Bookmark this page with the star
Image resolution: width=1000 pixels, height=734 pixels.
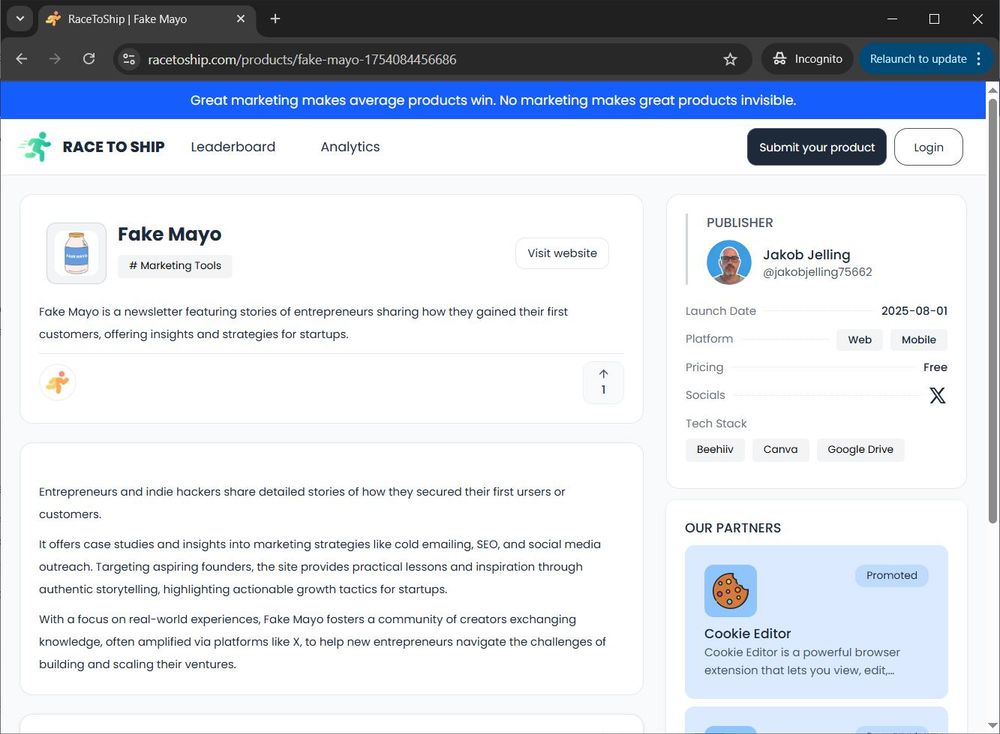(x=730, y=59)
